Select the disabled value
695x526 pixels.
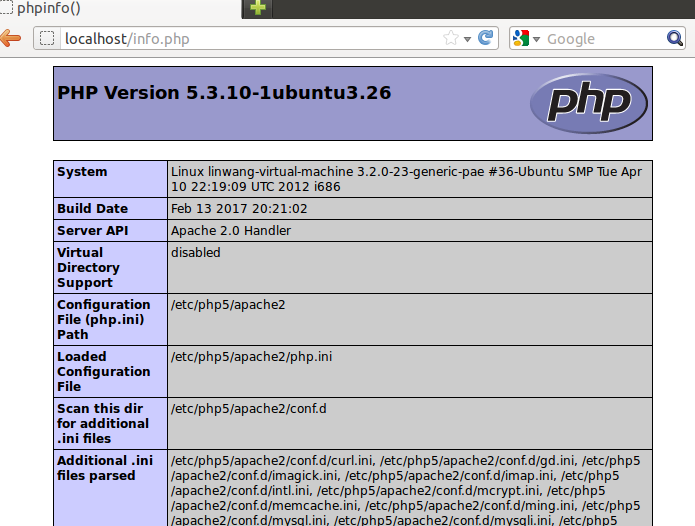click(x=195, y=253)
